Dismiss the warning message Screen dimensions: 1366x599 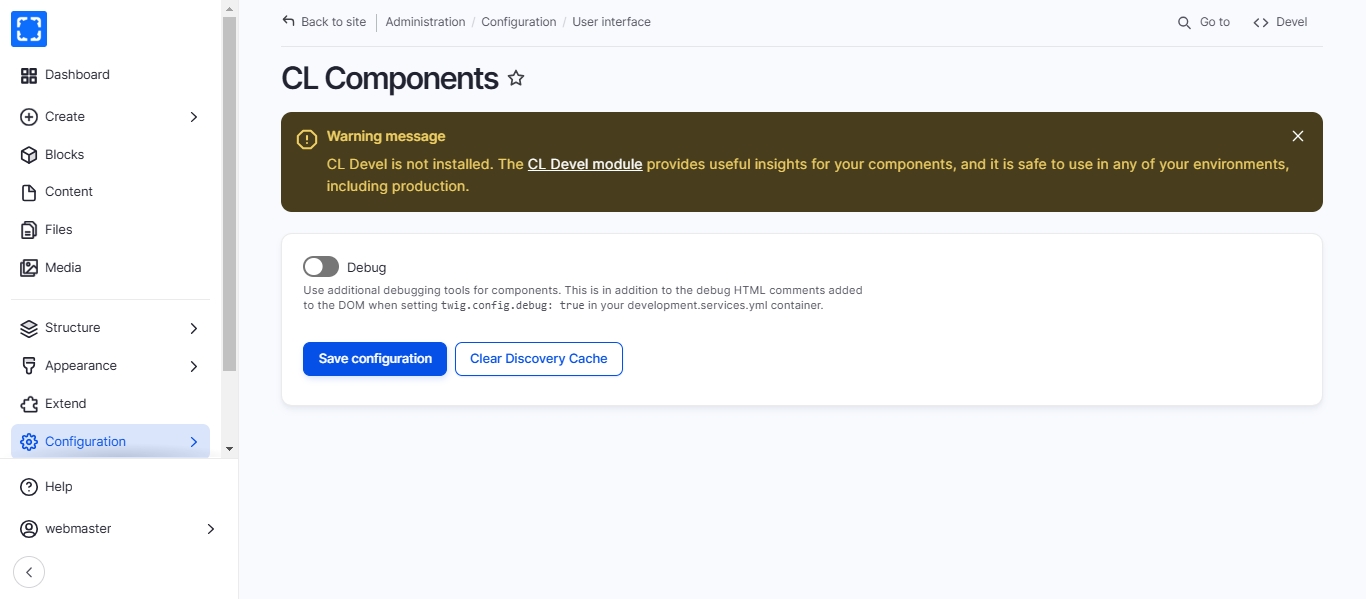tap(1297, 136)
